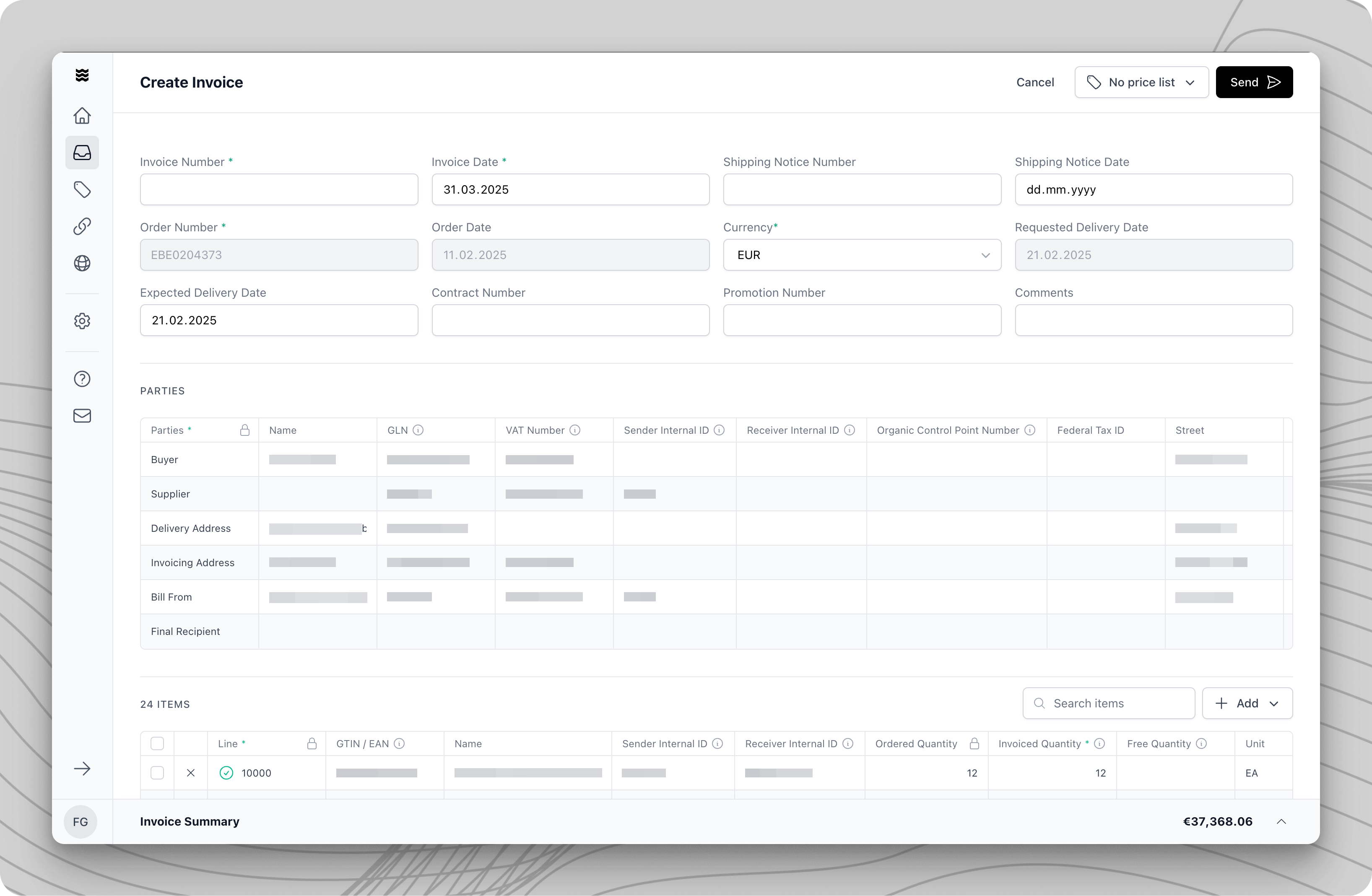Select the Supplier row in Parties

click(x=716, y=494)
